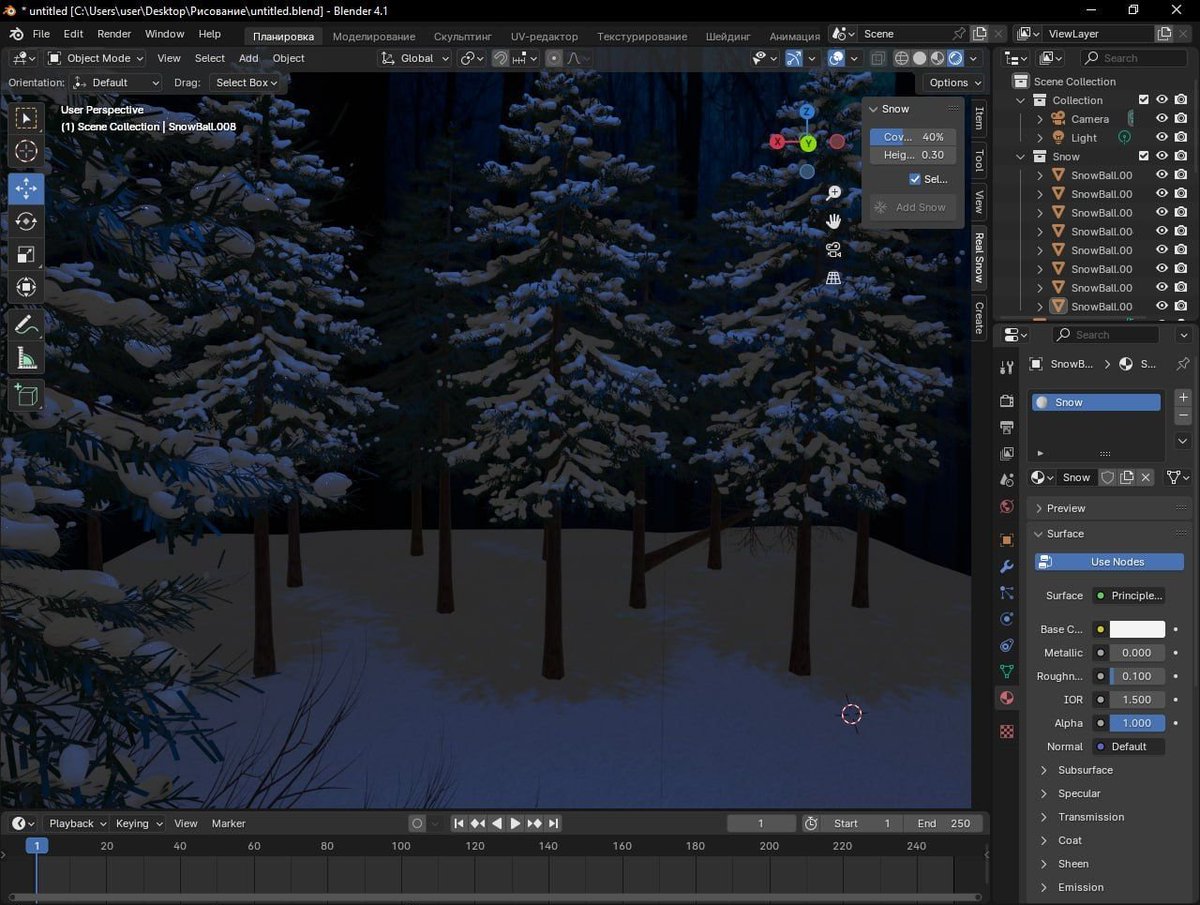Open the Object Mode dropdown

click(x=97, y=58)
